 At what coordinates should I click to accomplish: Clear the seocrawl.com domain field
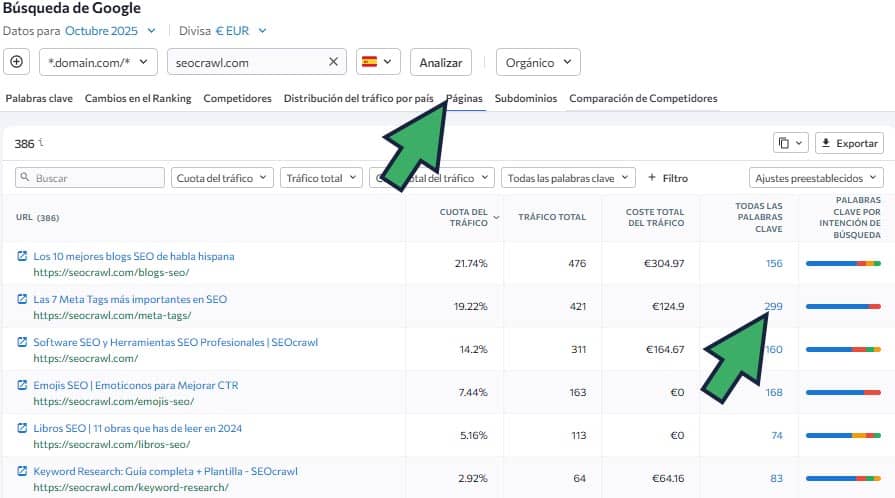click(x=333, y=62)
